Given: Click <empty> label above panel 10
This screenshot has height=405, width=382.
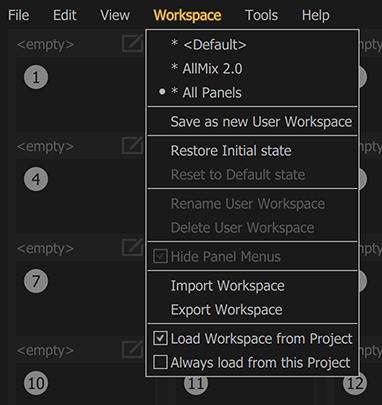Looking at the screenshot, I should [x=45, y=350].
